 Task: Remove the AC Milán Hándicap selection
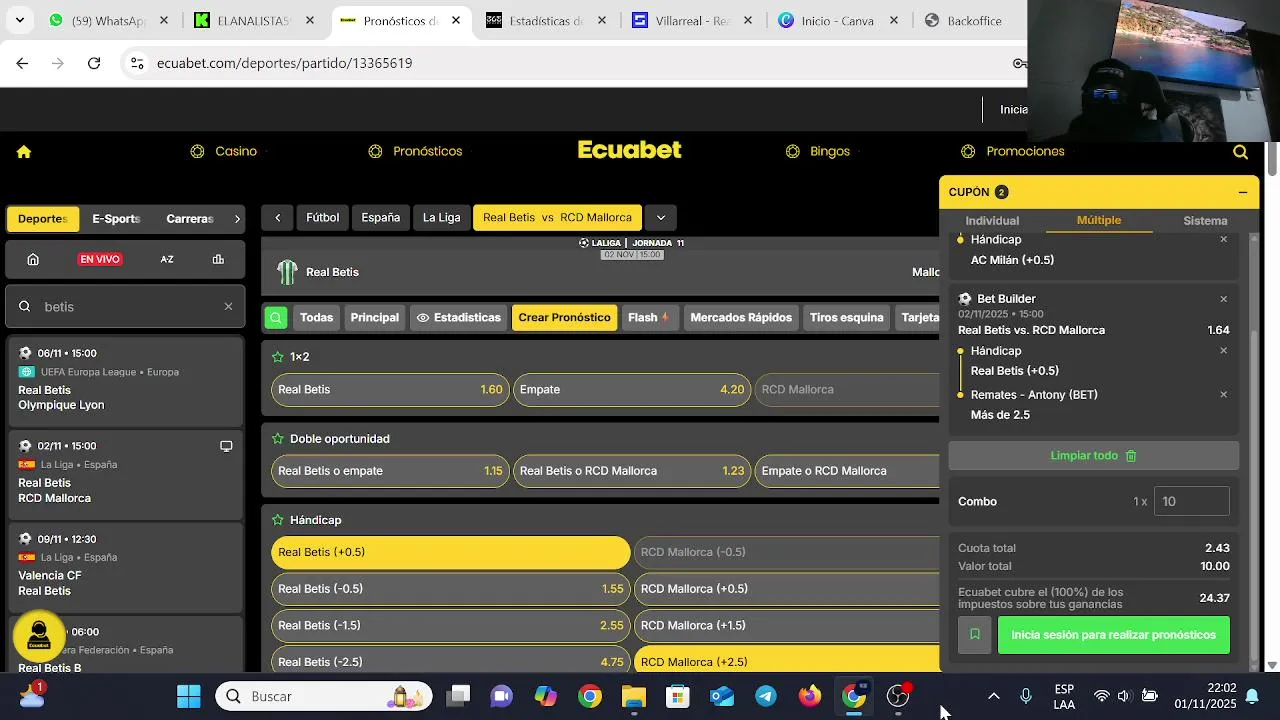pyautogui.click(x=1223, y=240)
